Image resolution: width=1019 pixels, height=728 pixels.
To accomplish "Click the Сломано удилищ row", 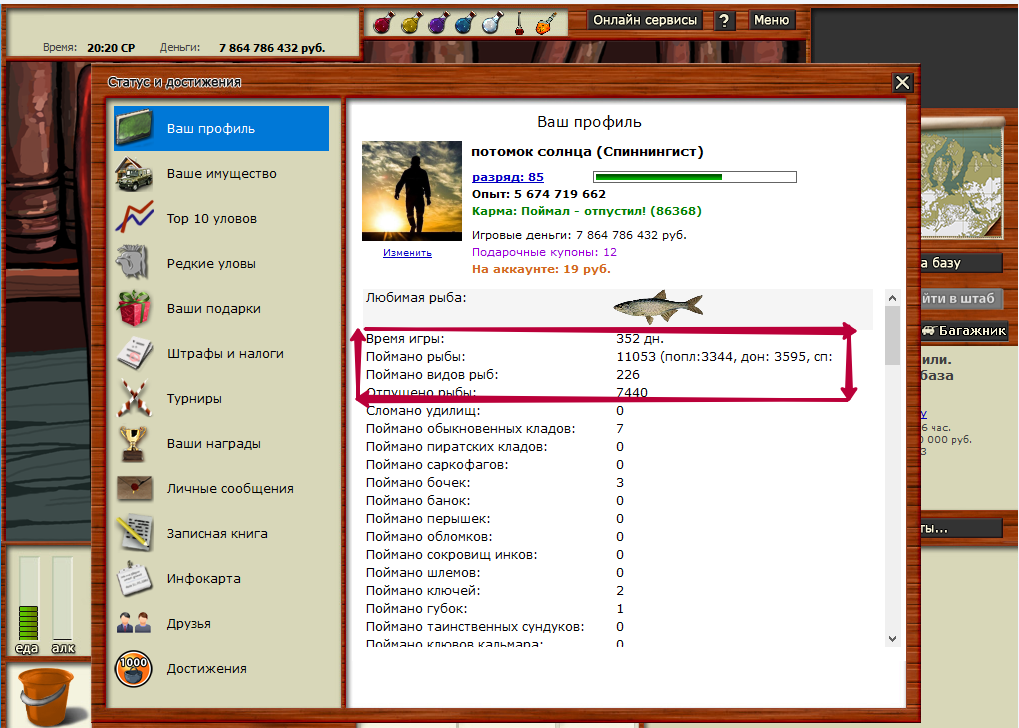I will click(619, 411).
